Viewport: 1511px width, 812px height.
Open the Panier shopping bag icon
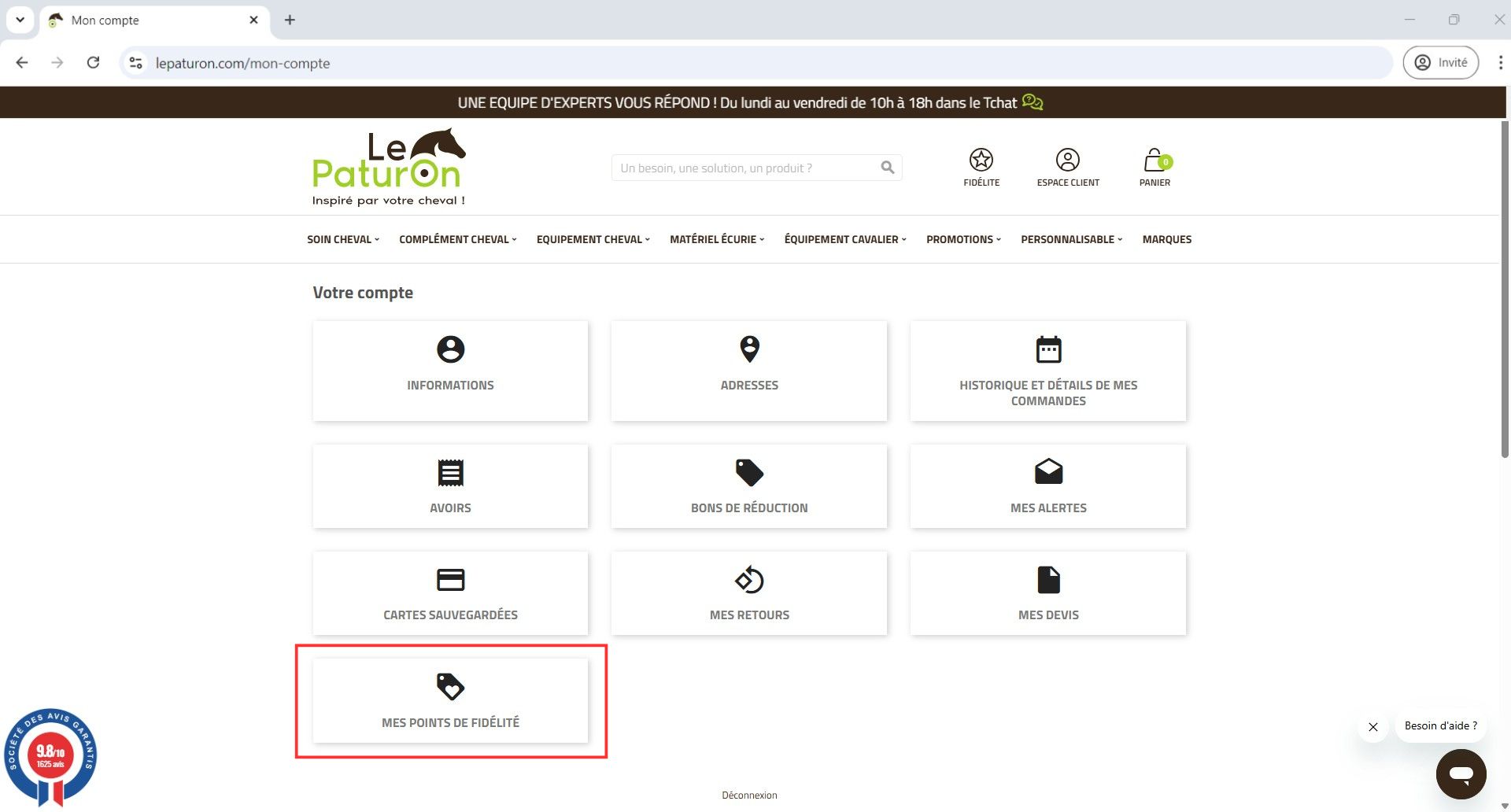click(1154, 161)
